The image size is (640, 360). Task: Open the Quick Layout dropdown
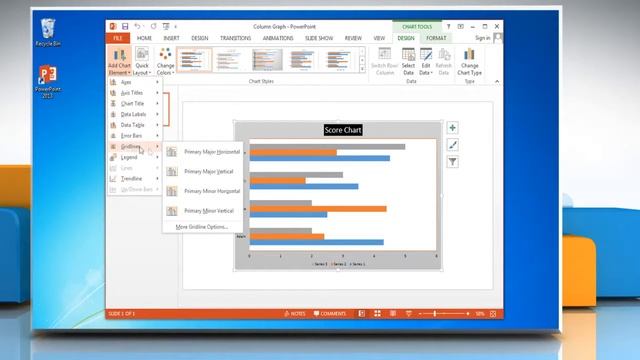(142, 61)
